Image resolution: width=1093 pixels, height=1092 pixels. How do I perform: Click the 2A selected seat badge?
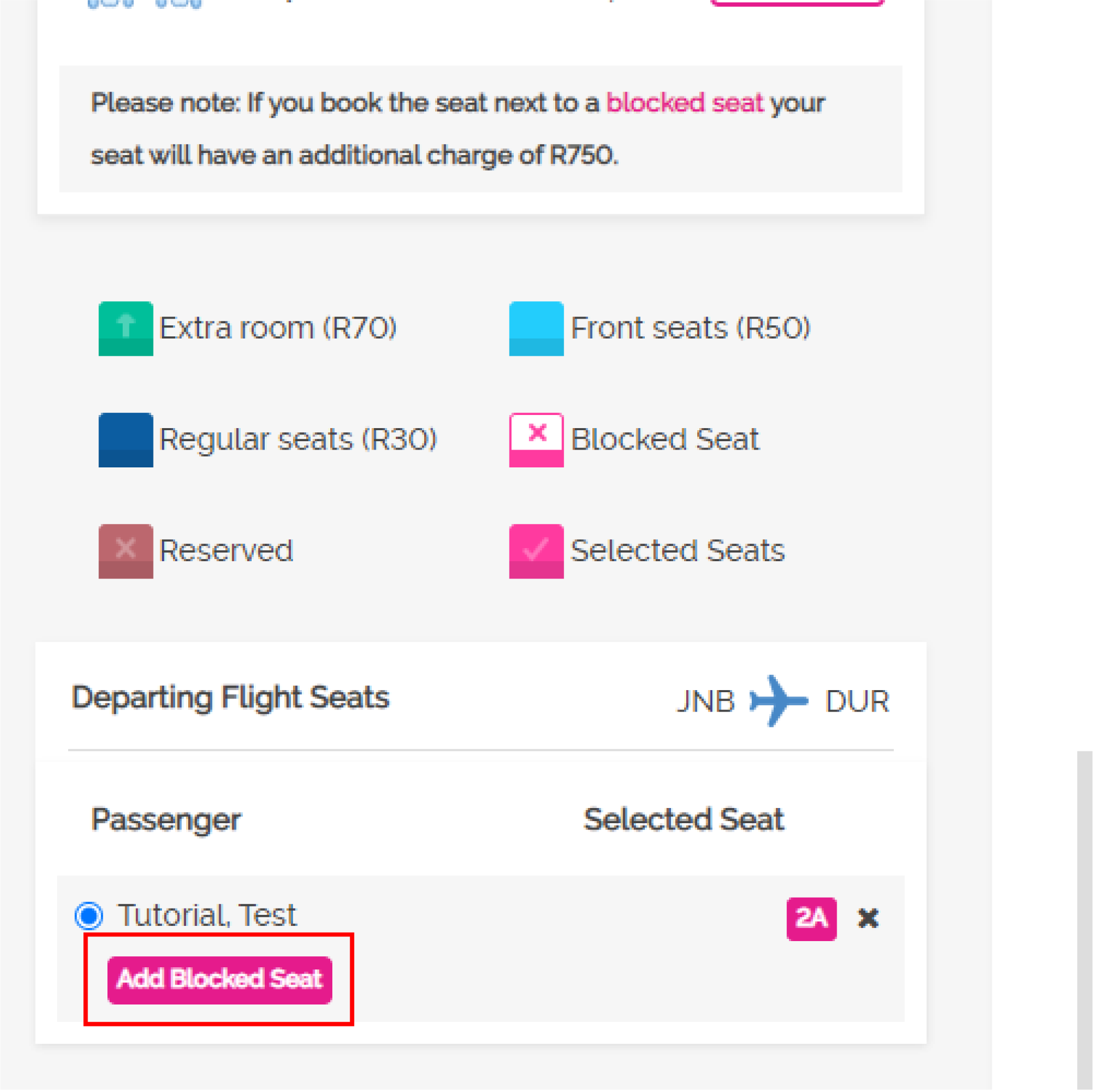[x=811, y=919]
